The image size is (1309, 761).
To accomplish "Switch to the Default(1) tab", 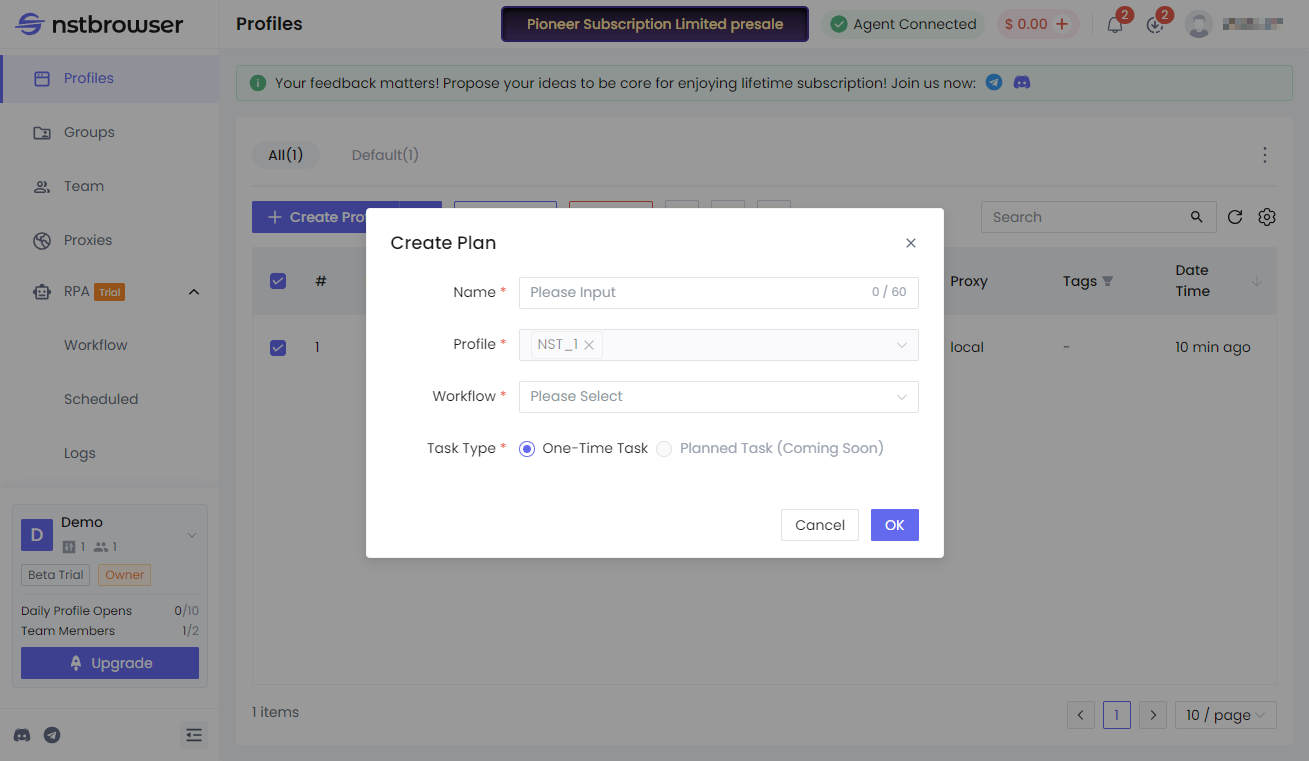I will point(385,155).
